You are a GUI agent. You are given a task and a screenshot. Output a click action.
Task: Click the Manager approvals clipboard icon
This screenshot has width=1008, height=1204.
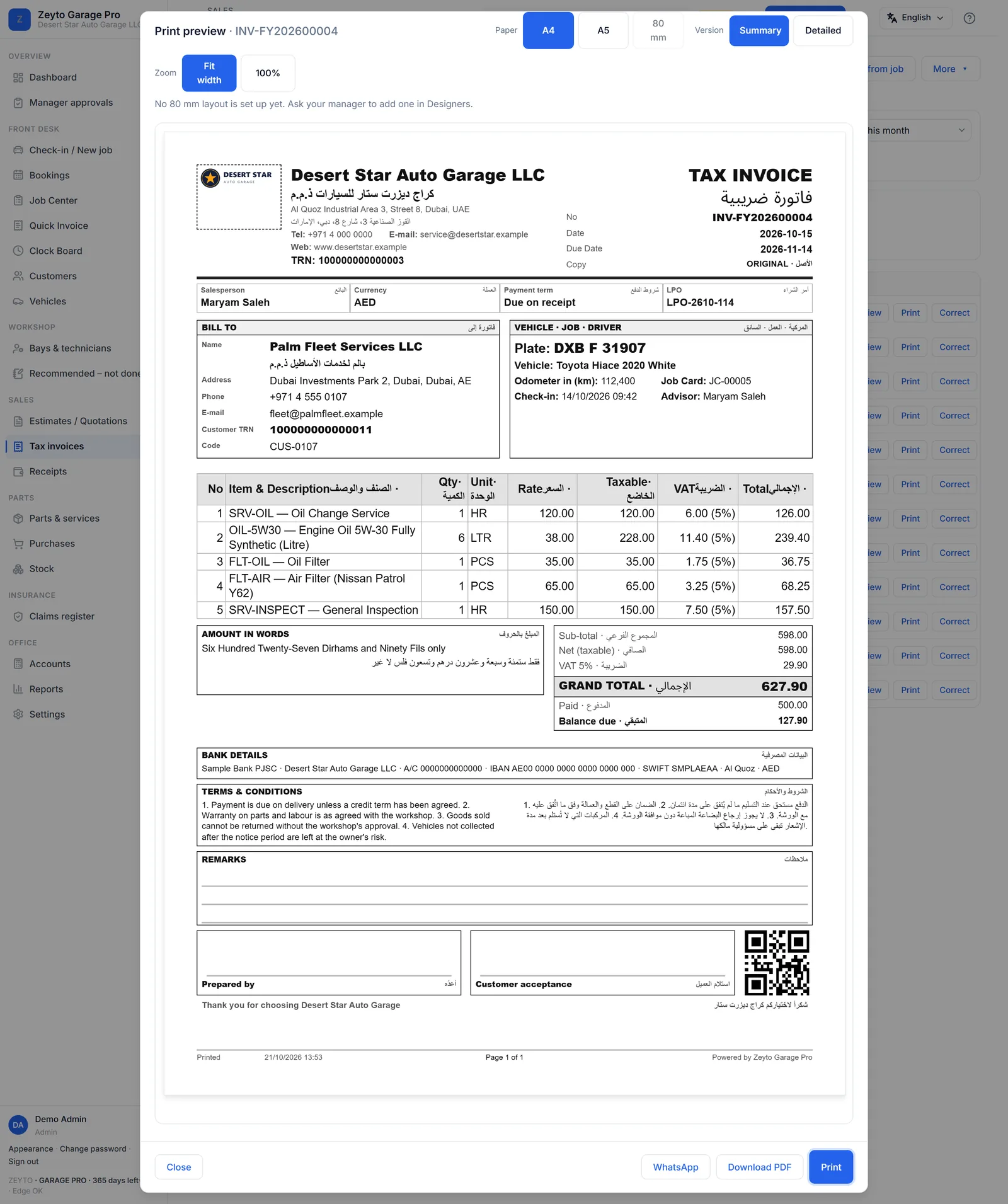pos(18,103)
